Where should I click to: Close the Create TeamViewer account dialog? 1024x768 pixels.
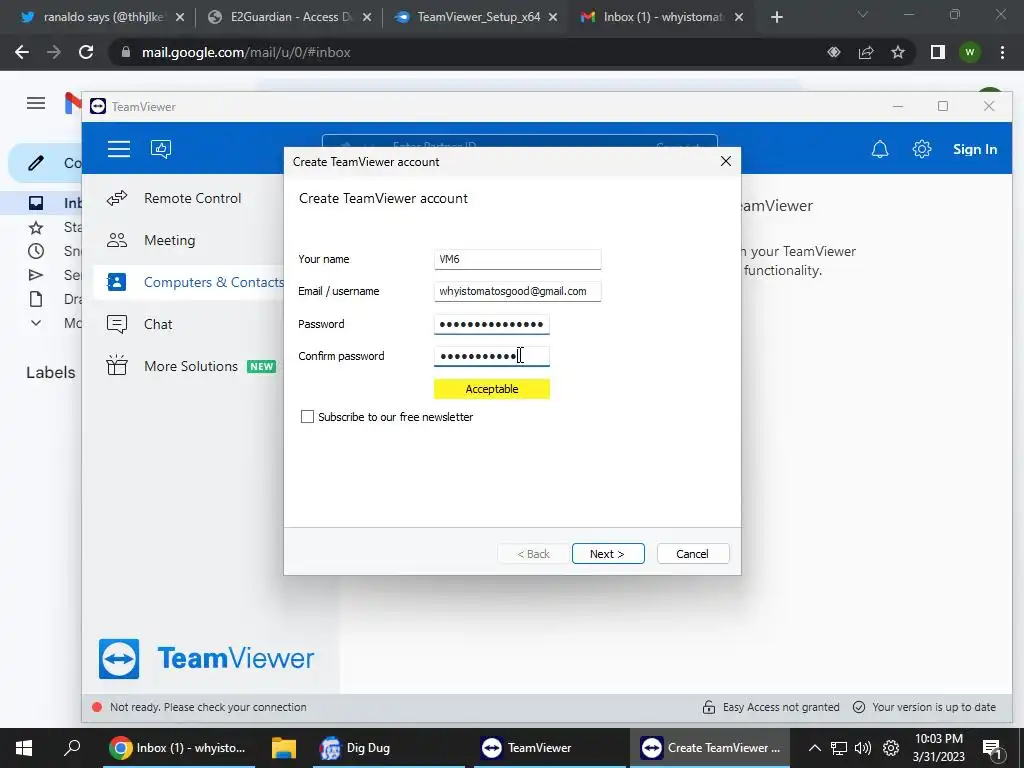[x=726, y=161]
